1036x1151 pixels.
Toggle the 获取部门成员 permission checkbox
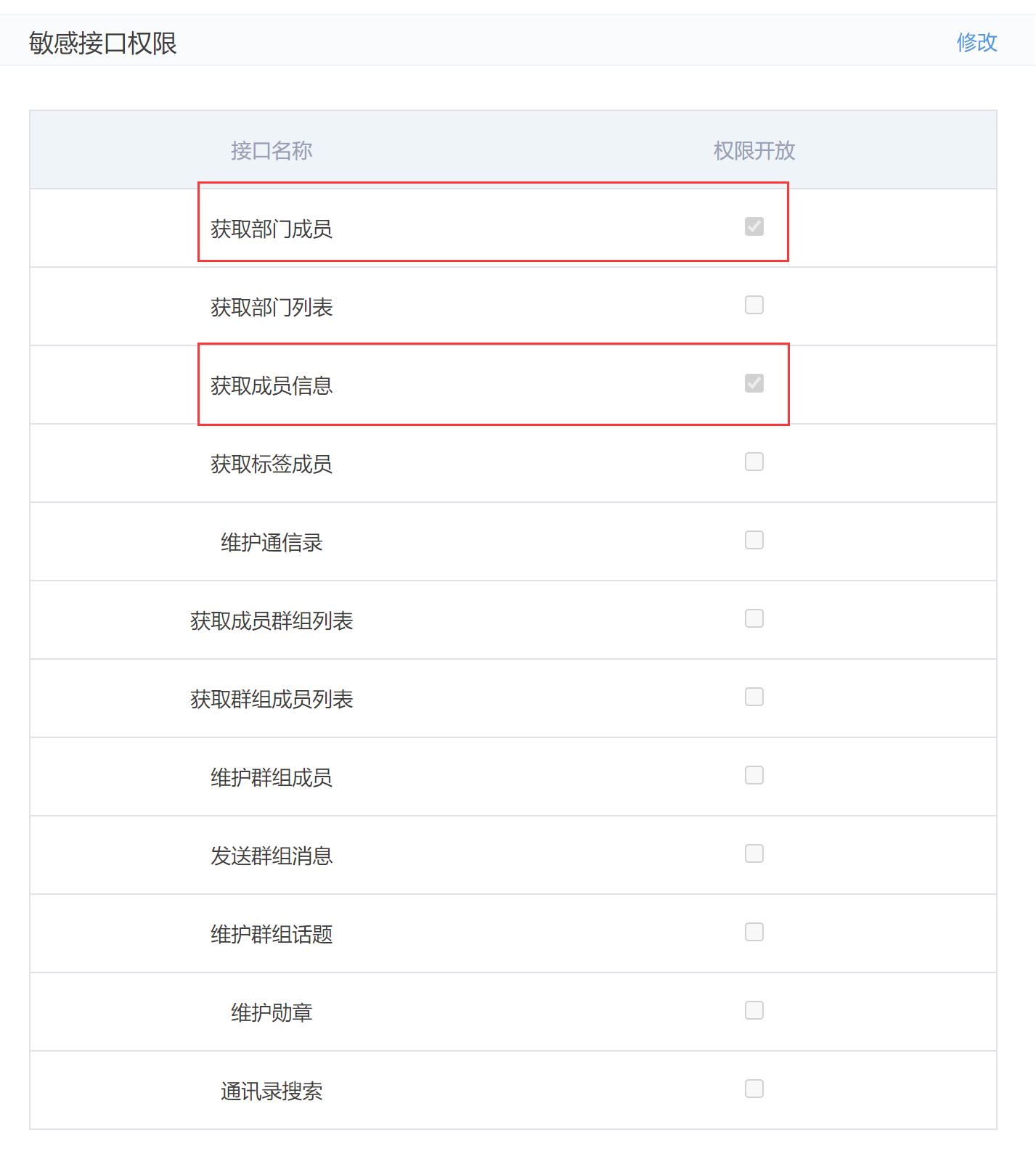coord(754,227)
